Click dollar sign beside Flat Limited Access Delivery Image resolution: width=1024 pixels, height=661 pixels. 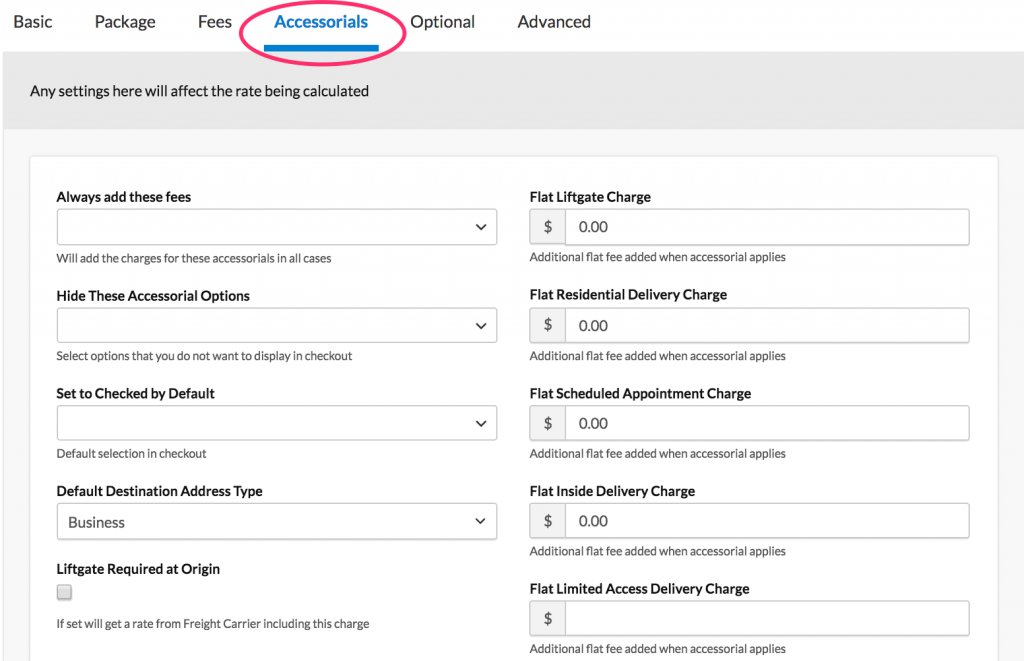click(548, 619)
